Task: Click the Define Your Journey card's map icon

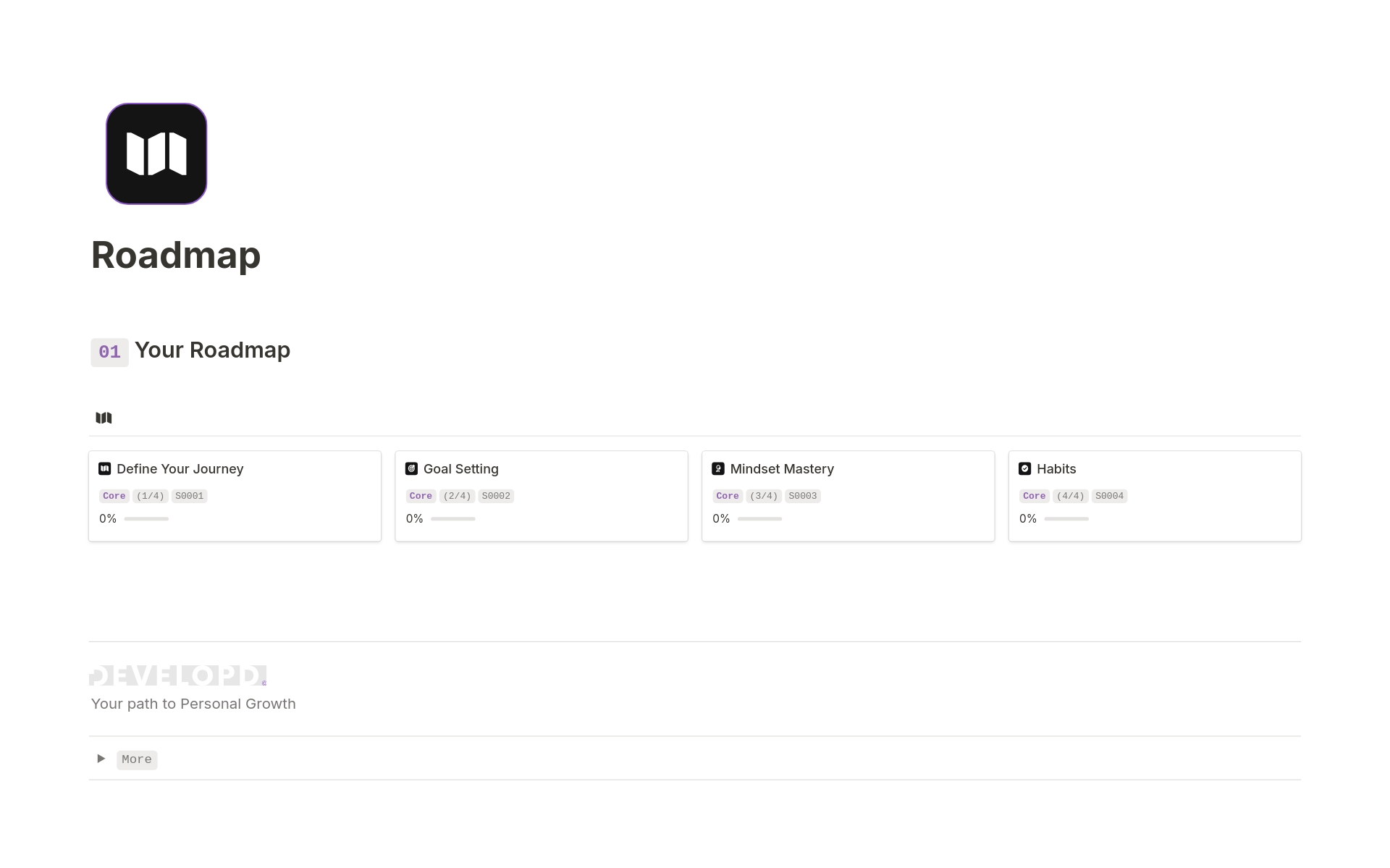Action: (x=104, y=468)
